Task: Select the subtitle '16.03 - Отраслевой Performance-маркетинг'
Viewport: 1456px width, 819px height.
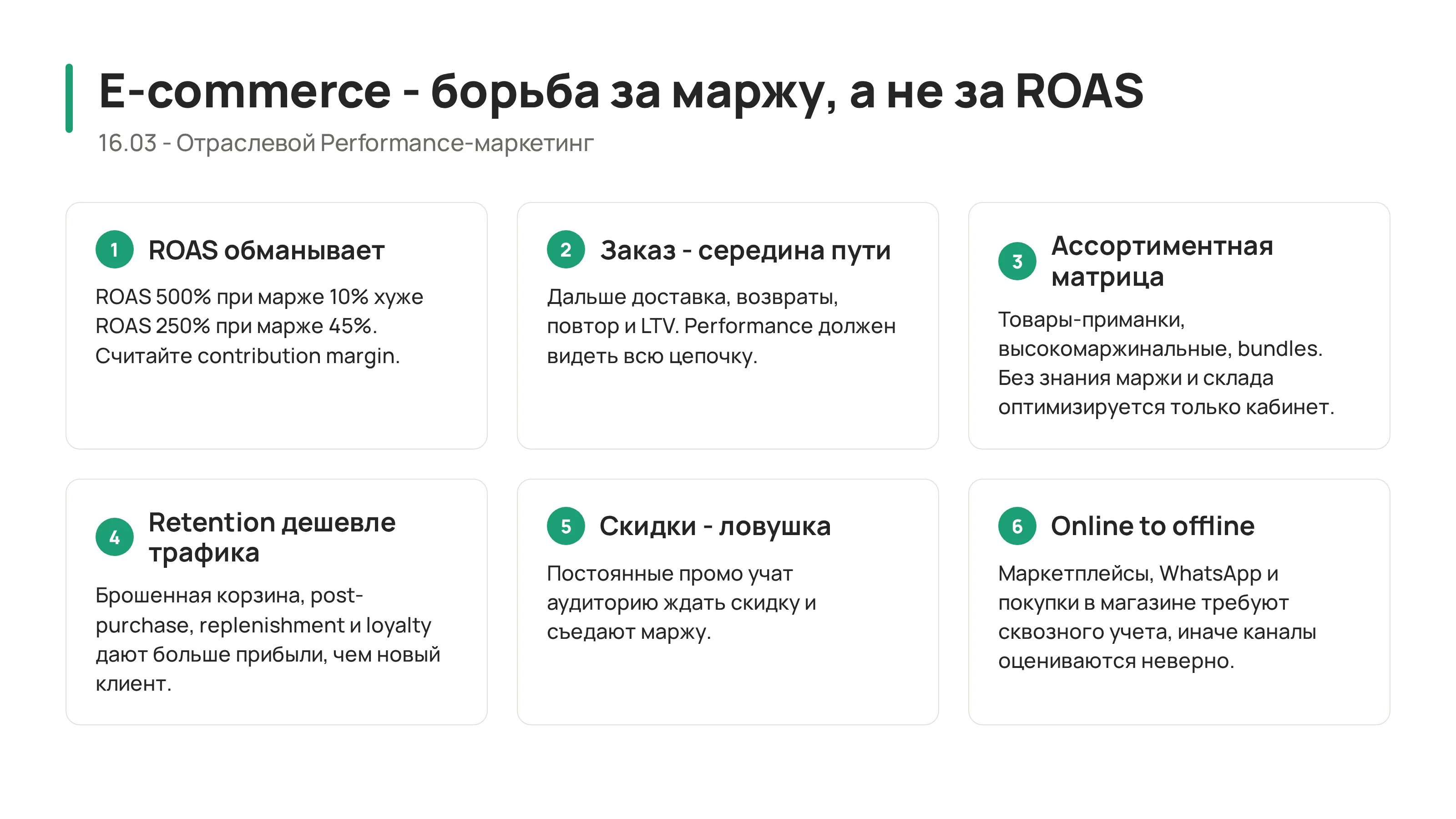Action: point(346,143)
